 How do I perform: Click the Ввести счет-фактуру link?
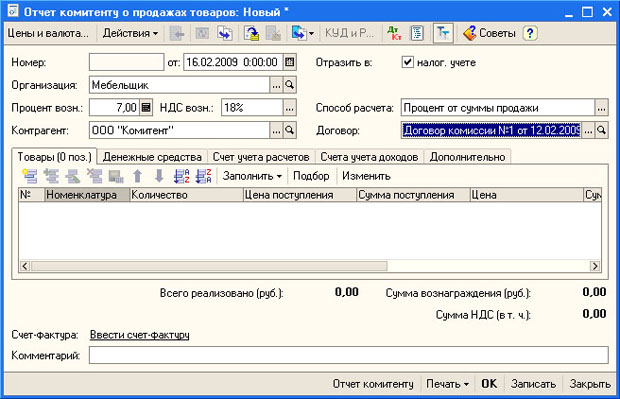tap(140, 335)
